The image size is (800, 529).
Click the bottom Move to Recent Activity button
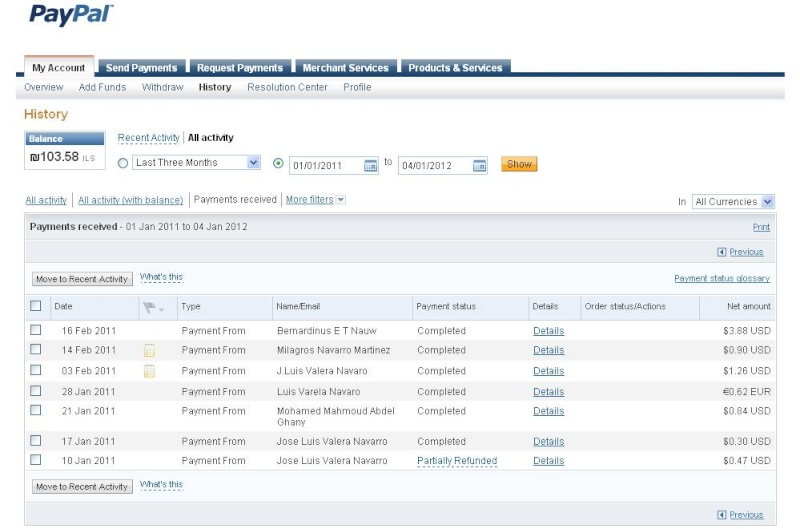click(82, 487)
